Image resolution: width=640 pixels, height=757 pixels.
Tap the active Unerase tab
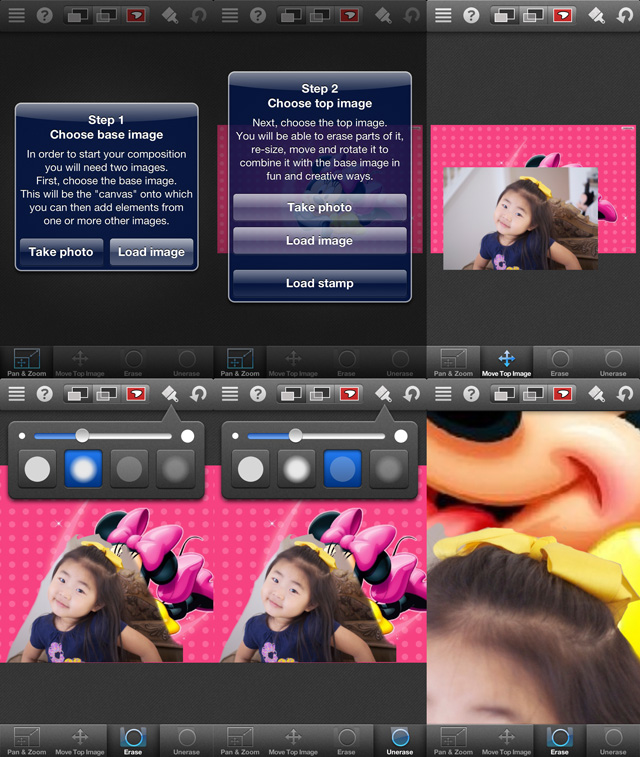(400, 741)
